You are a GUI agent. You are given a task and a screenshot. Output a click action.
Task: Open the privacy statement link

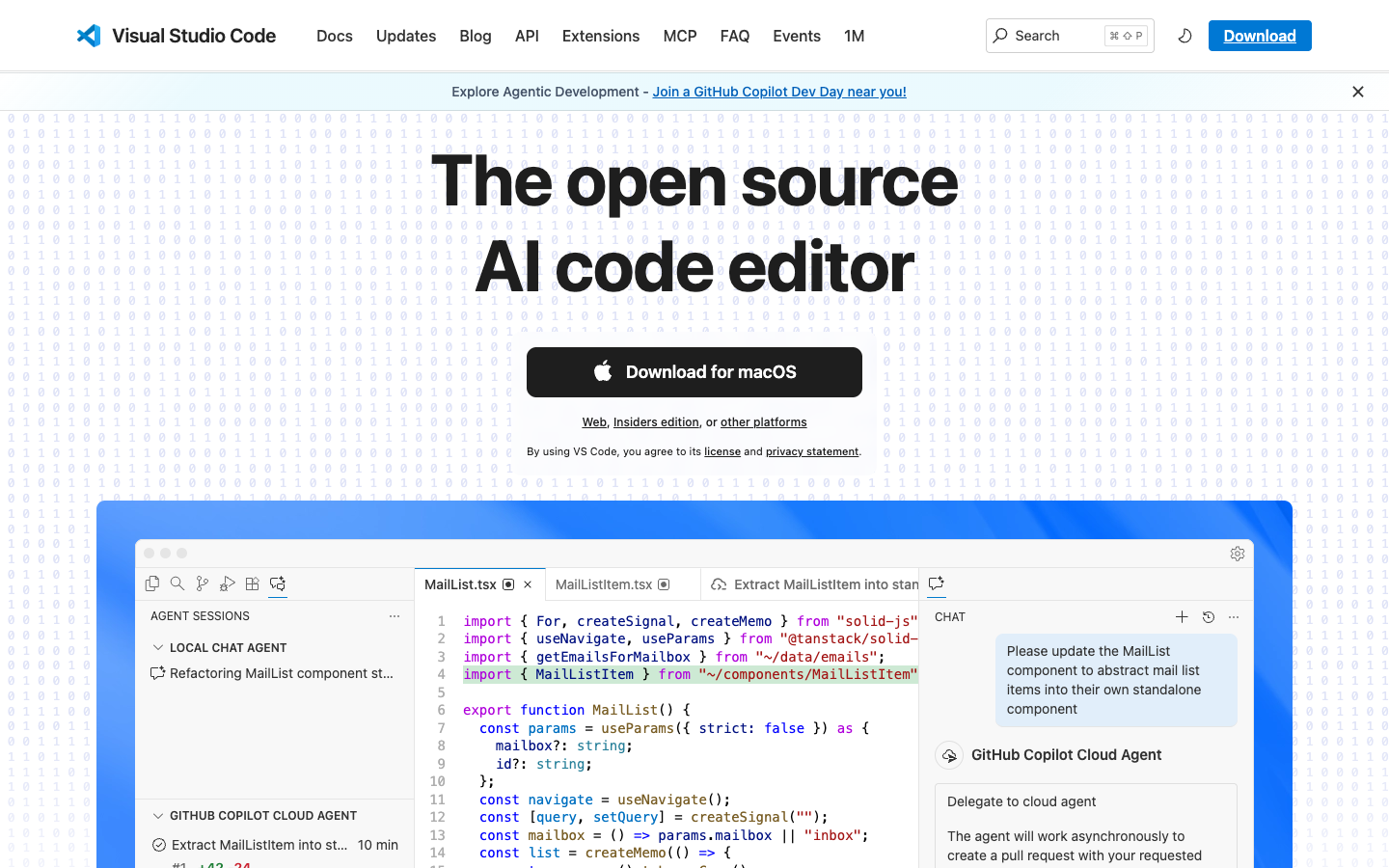[812, 451]
